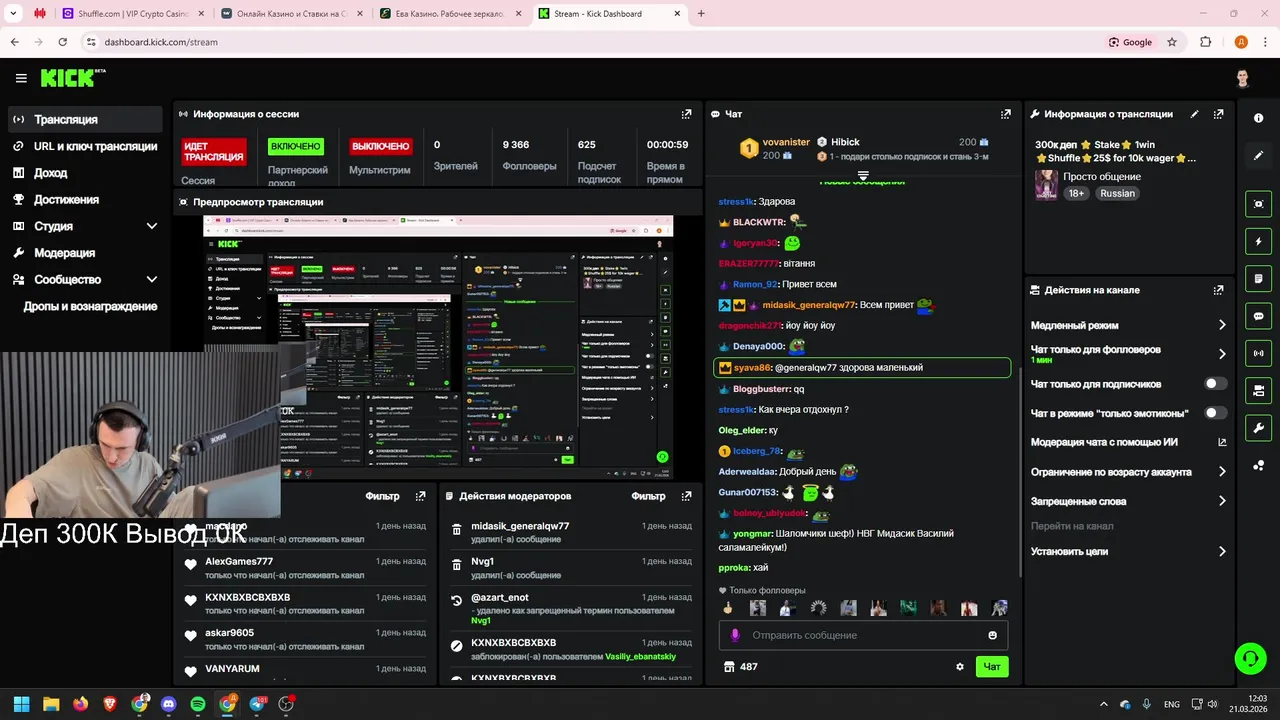Click the Russian language tag
The height and width of the screenshot is (720, 1280).
pyautogui.click(x=1117, y=193)
